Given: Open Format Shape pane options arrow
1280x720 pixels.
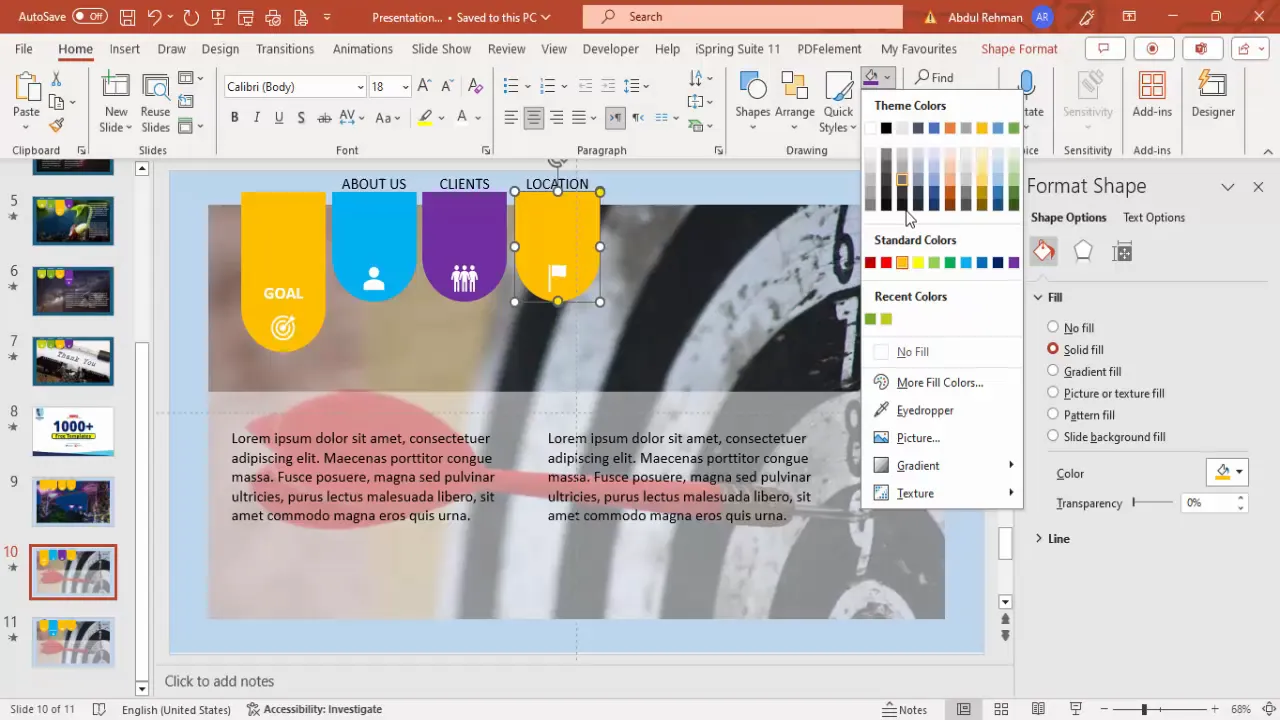Looking at the screenshot, I should [x=1227, y=187].
